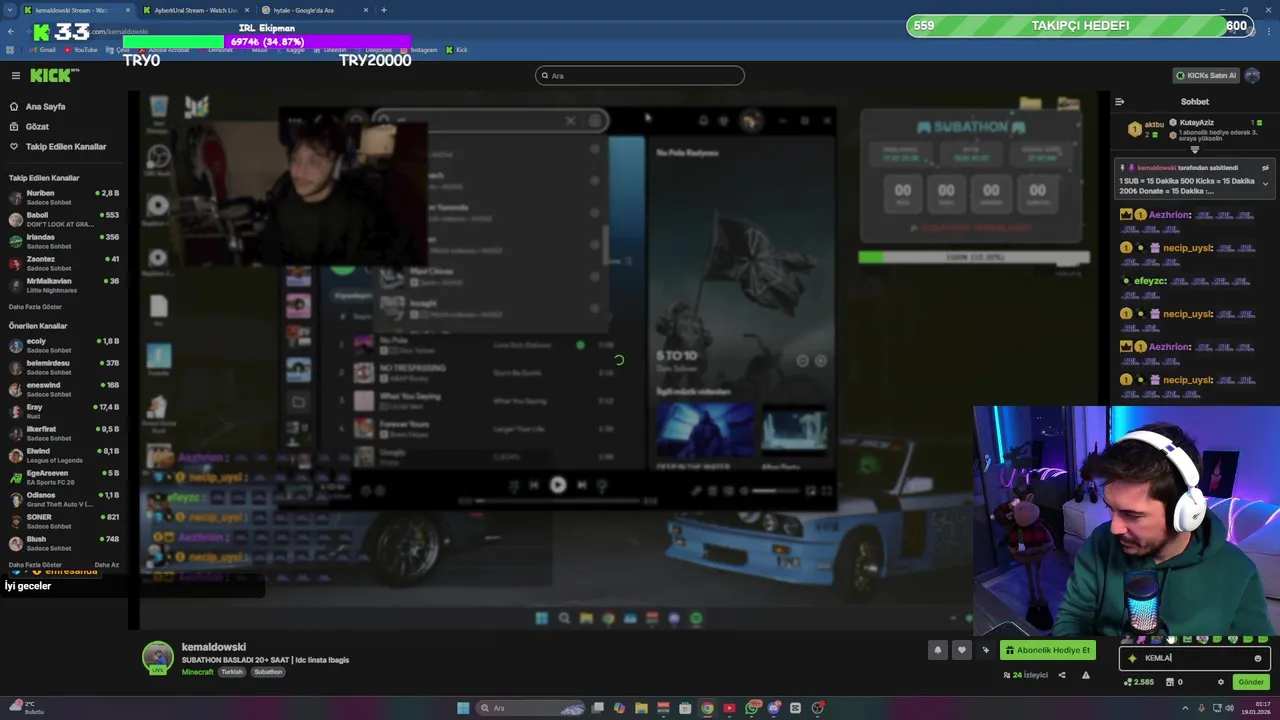Image resolution: width=1280 pixels, height=720 pixels.
Task: Collapse recommended list with Daha Az
Action: (107, 565)
